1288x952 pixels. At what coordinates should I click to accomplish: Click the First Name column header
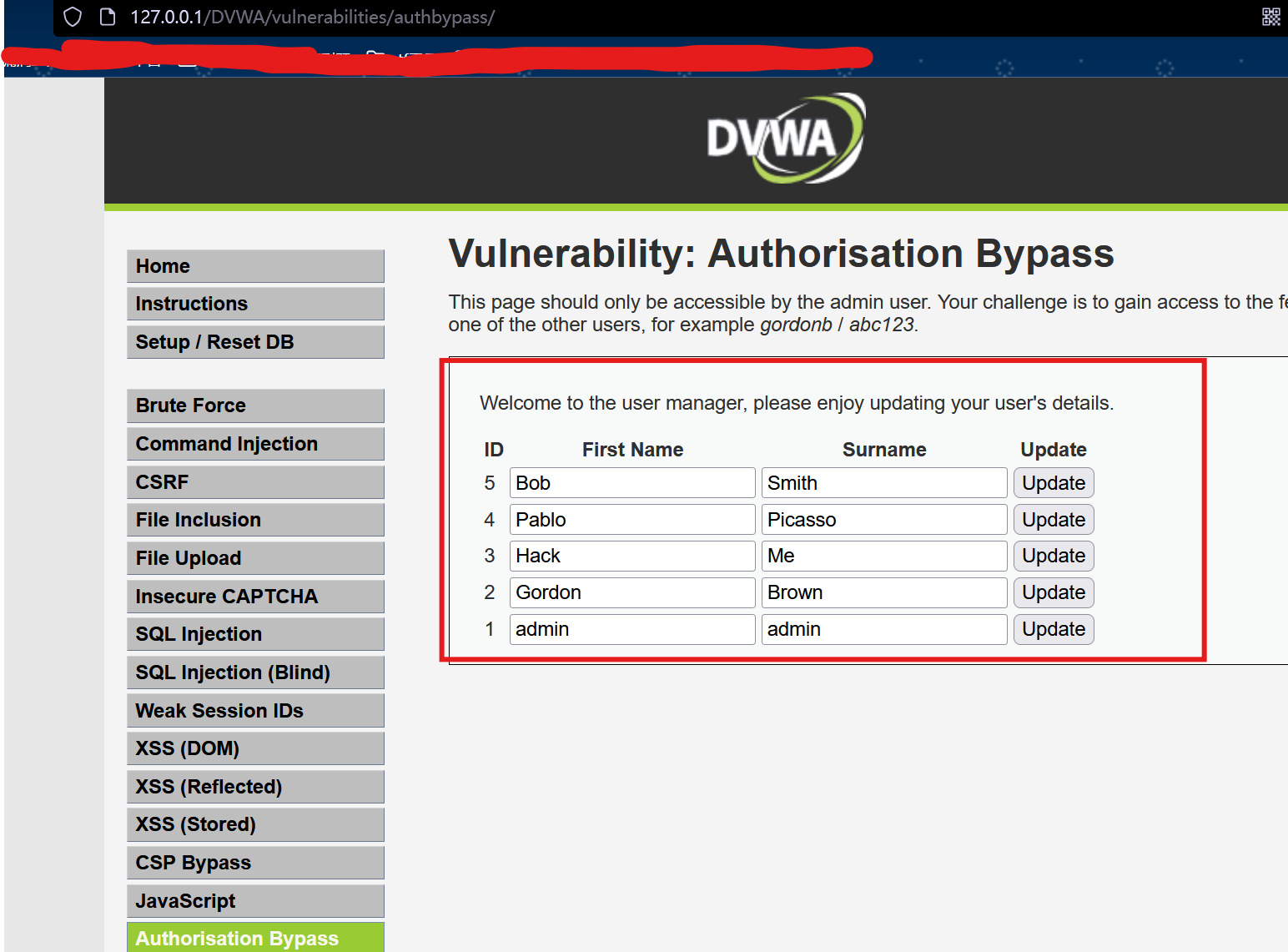coord(632,450)
